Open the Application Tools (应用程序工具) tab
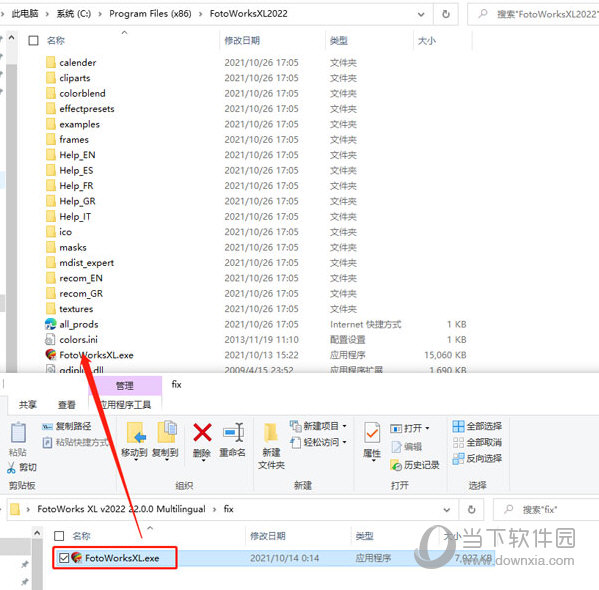Viewport: 599px width, 590px height. [125, 405]
